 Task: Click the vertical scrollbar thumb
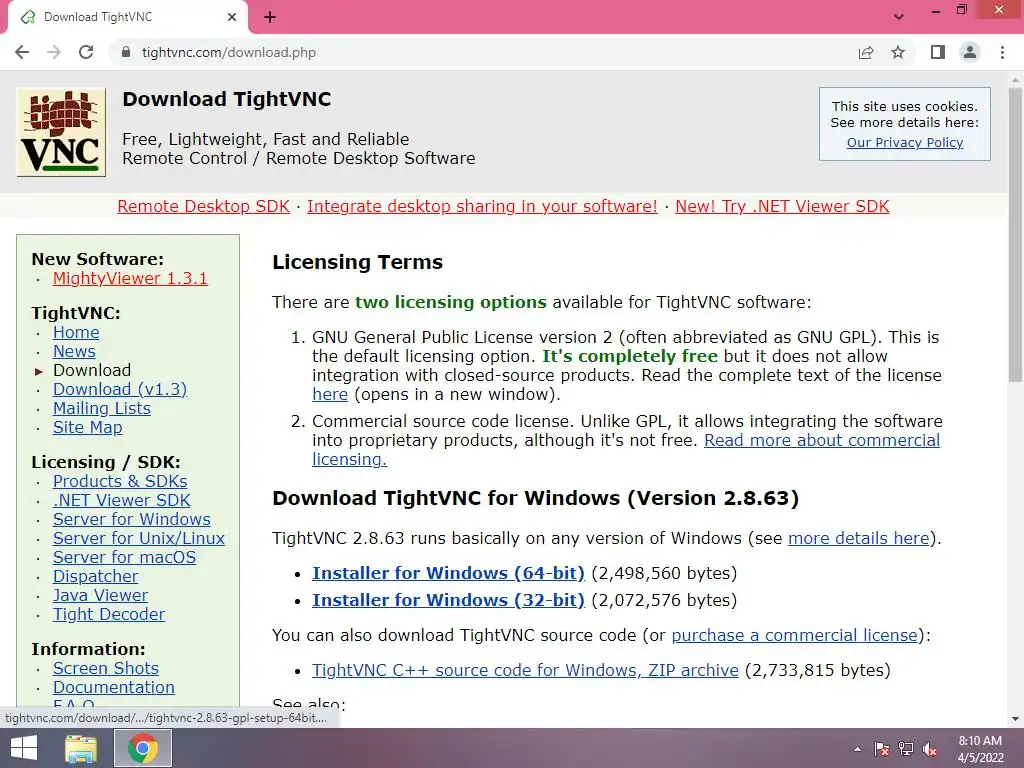pyautogui.click(x=1015, y=235)
